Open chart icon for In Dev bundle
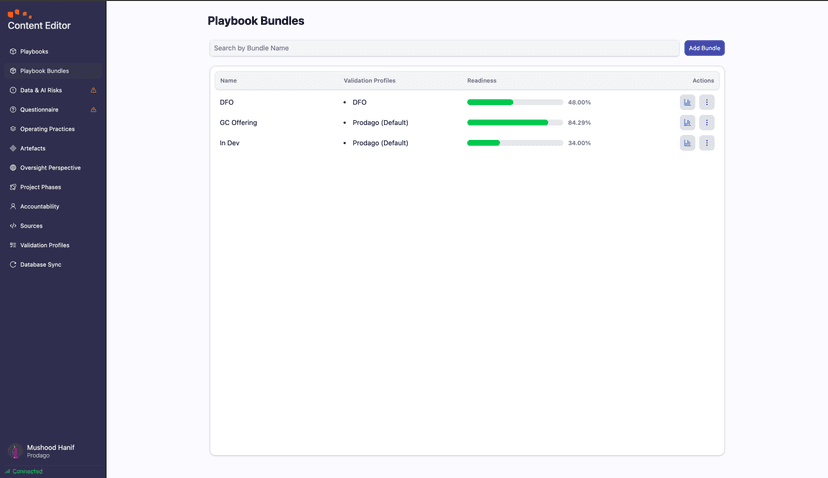The width and height of the screenshot is (828, 478). (x=687, y=143)
